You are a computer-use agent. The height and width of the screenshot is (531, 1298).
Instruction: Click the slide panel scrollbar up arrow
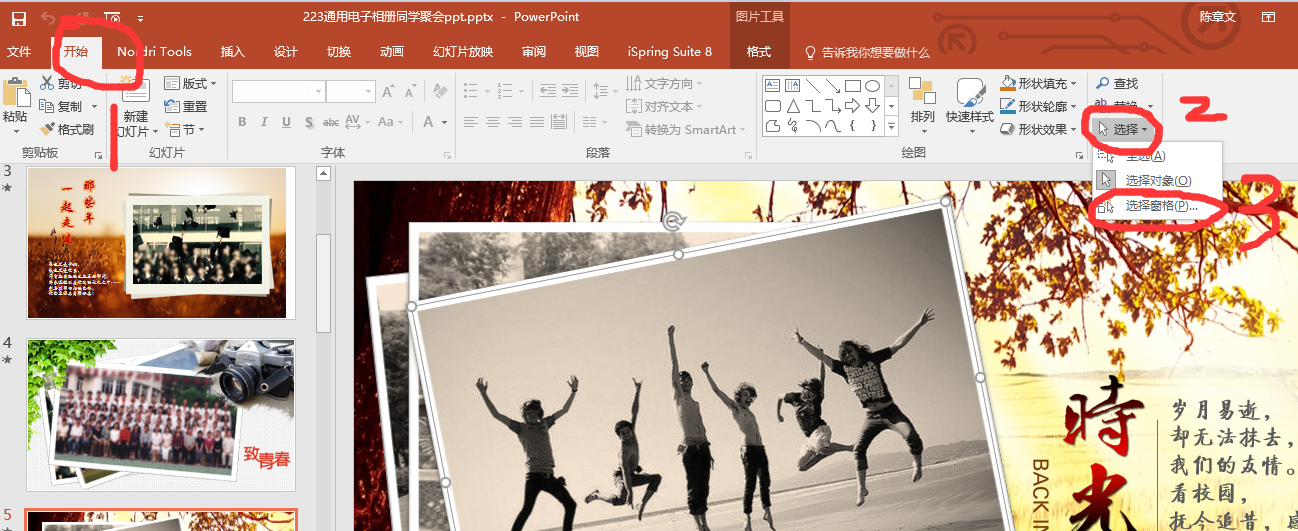click(324, 174)
